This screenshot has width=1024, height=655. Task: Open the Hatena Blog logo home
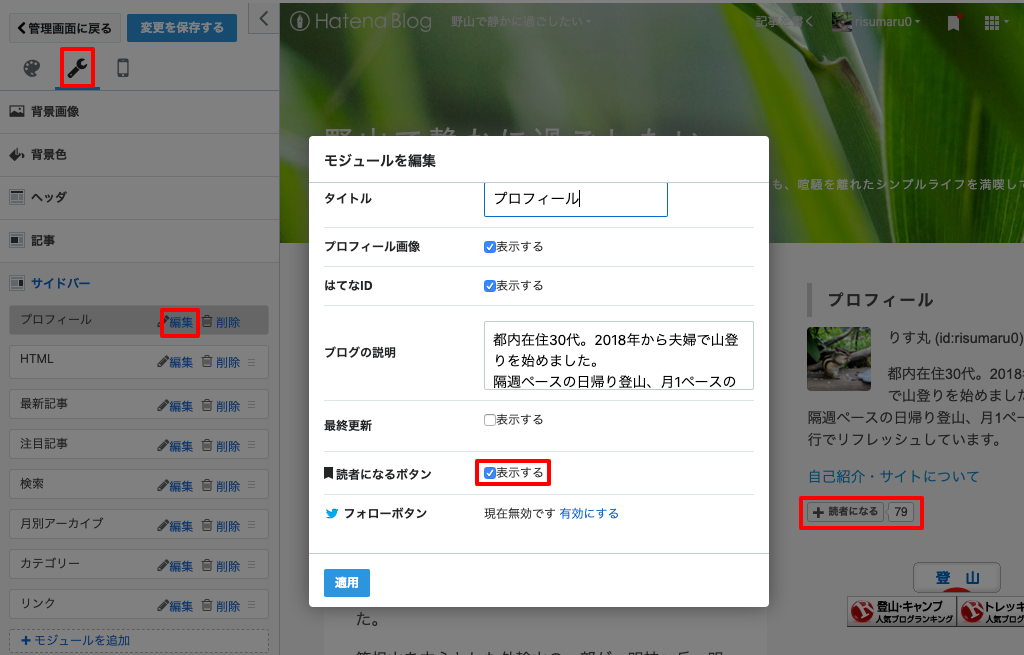pyautogui.click(x=360, y=22)
